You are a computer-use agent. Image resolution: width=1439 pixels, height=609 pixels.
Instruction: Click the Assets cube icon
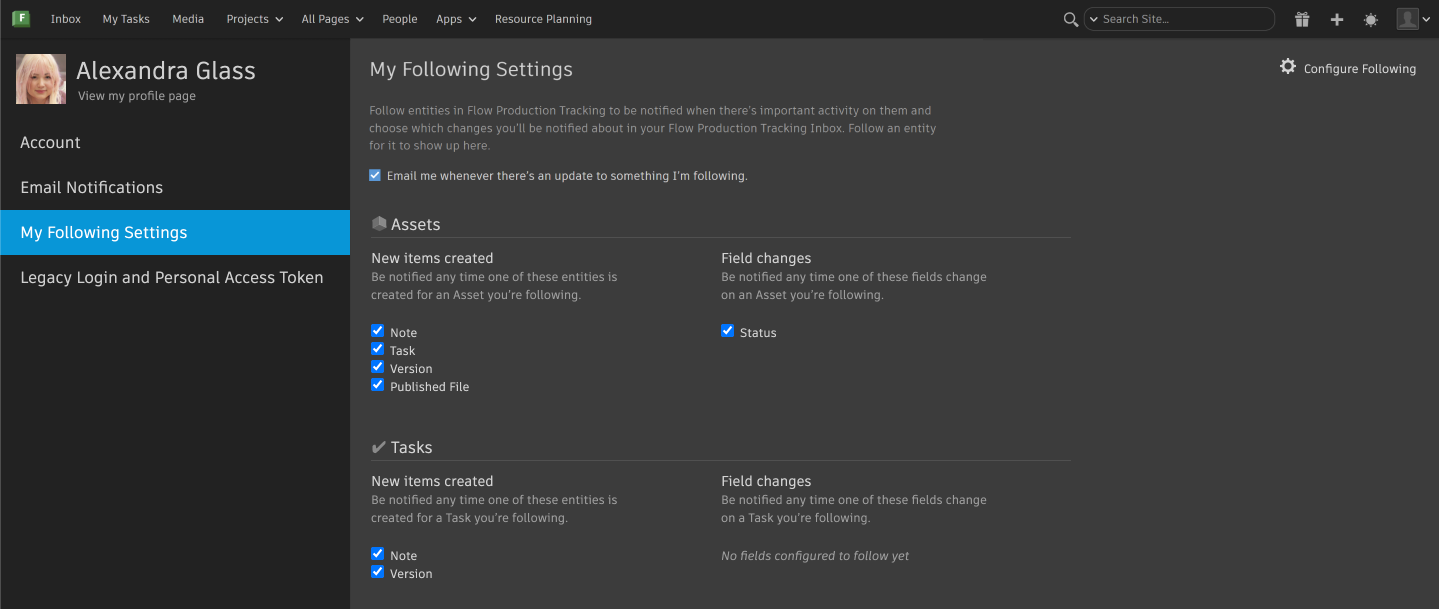379,224
